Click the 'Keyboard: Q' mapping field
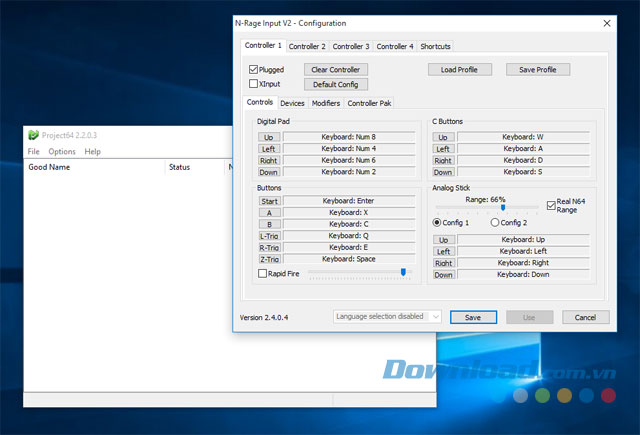The height and width of the screenshot is (435, 640). click(349, 235)
